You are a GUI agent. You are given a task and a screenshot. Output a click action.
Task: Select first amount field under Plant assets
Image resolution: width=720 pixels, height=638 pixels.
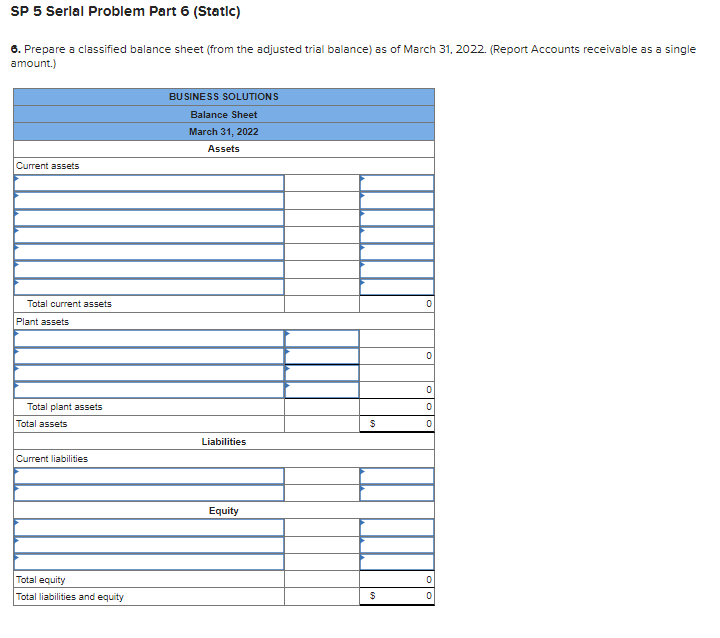click(x=322, y=339)
